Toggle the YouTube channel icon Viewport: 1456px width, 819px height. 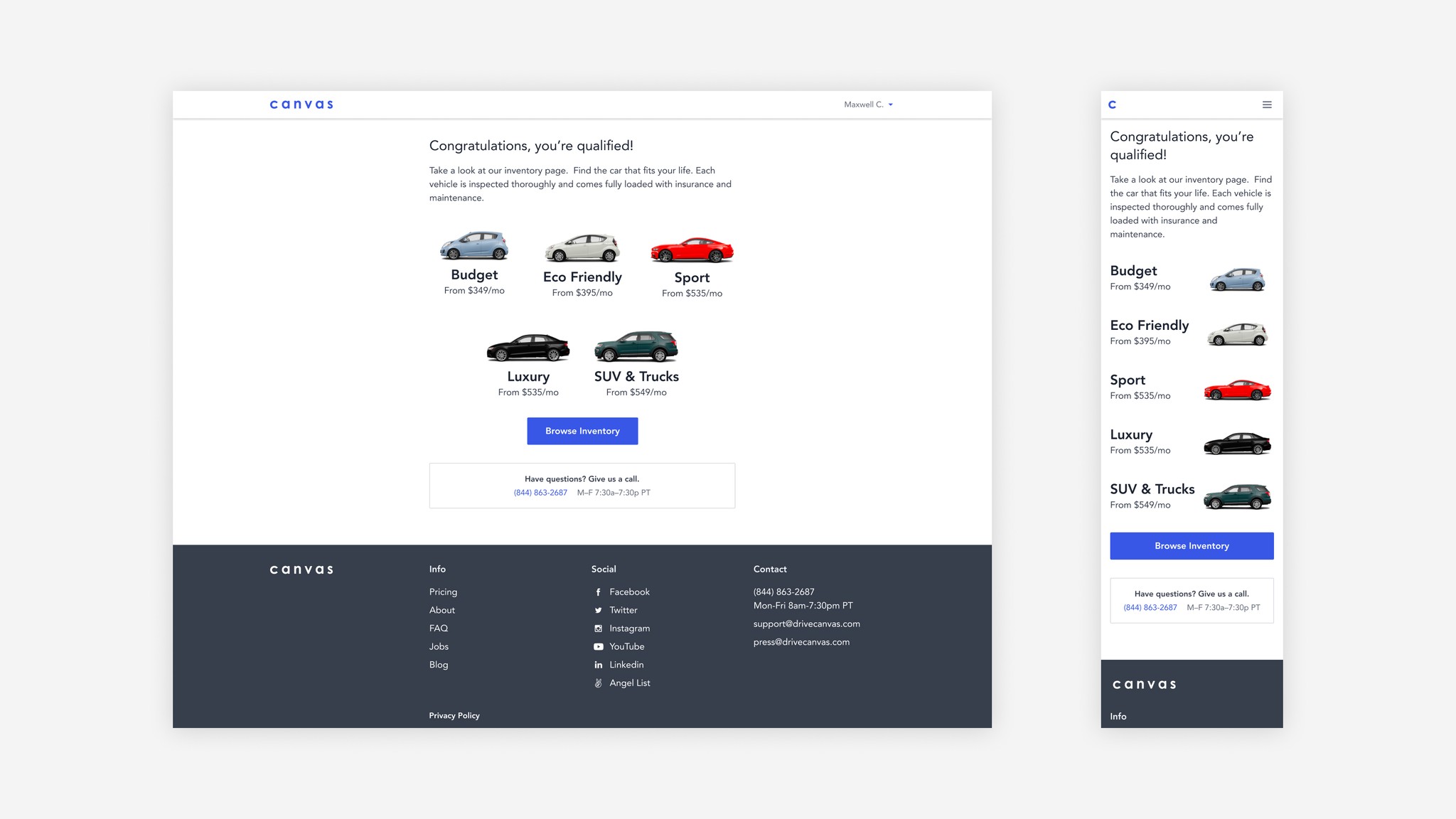(598, 647)
